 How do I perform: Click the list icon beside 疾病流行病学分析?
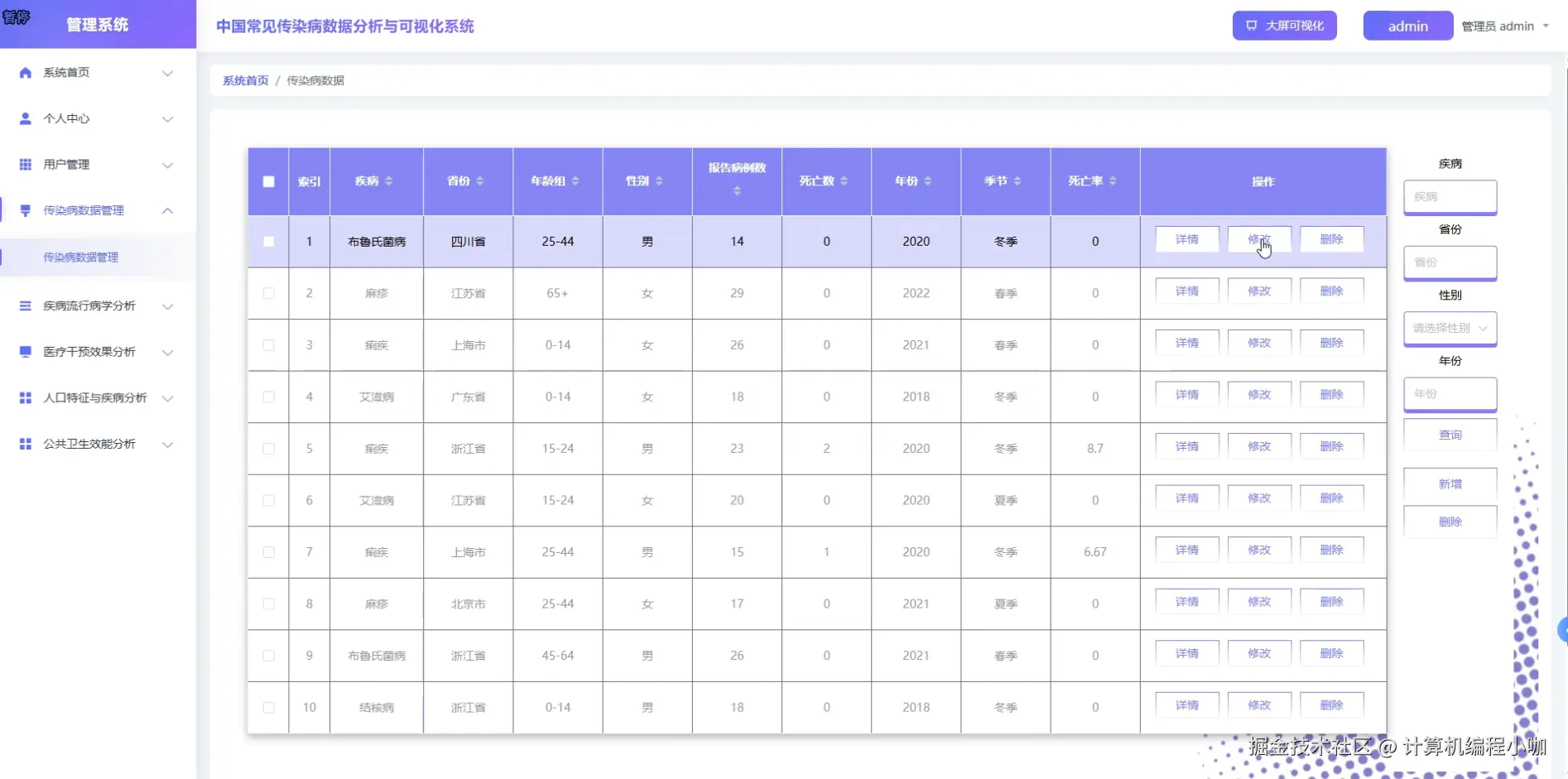pos(26,305)
